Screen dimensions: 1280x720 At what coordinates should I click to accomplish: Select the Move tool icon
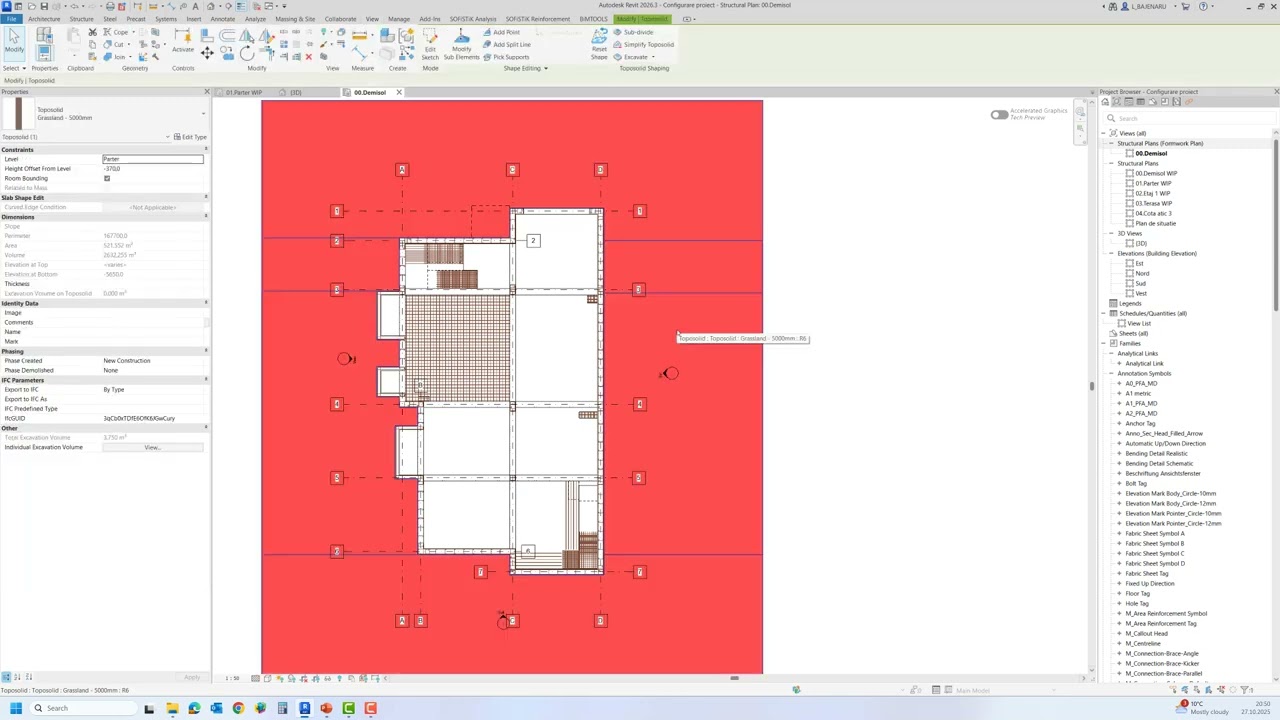(207, 52)
